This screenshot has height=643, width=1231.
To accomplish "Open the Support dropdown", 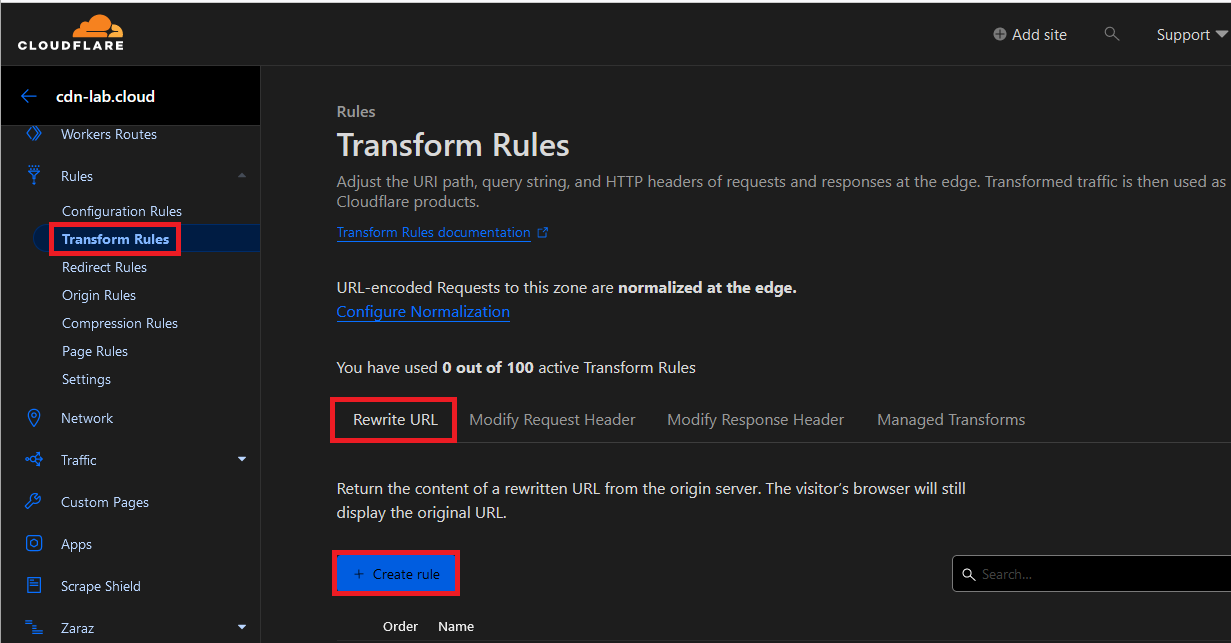I will tap(1191, 35).
